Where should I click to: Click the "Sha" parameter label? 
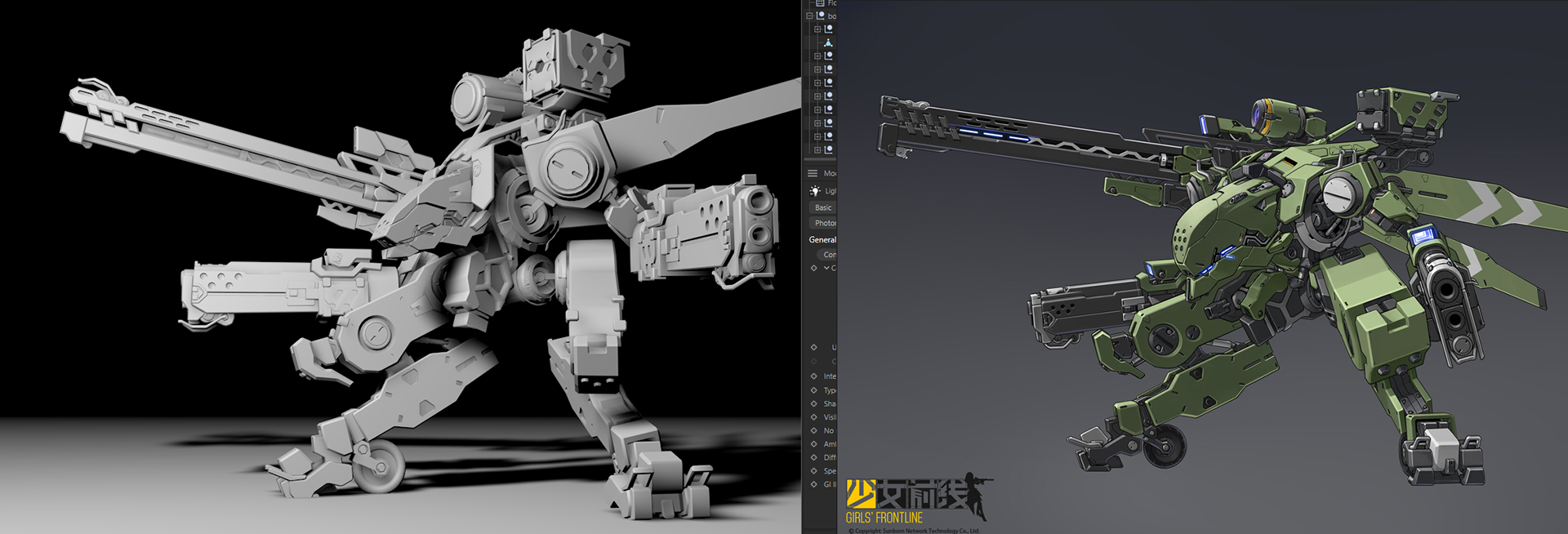(830, 403)
